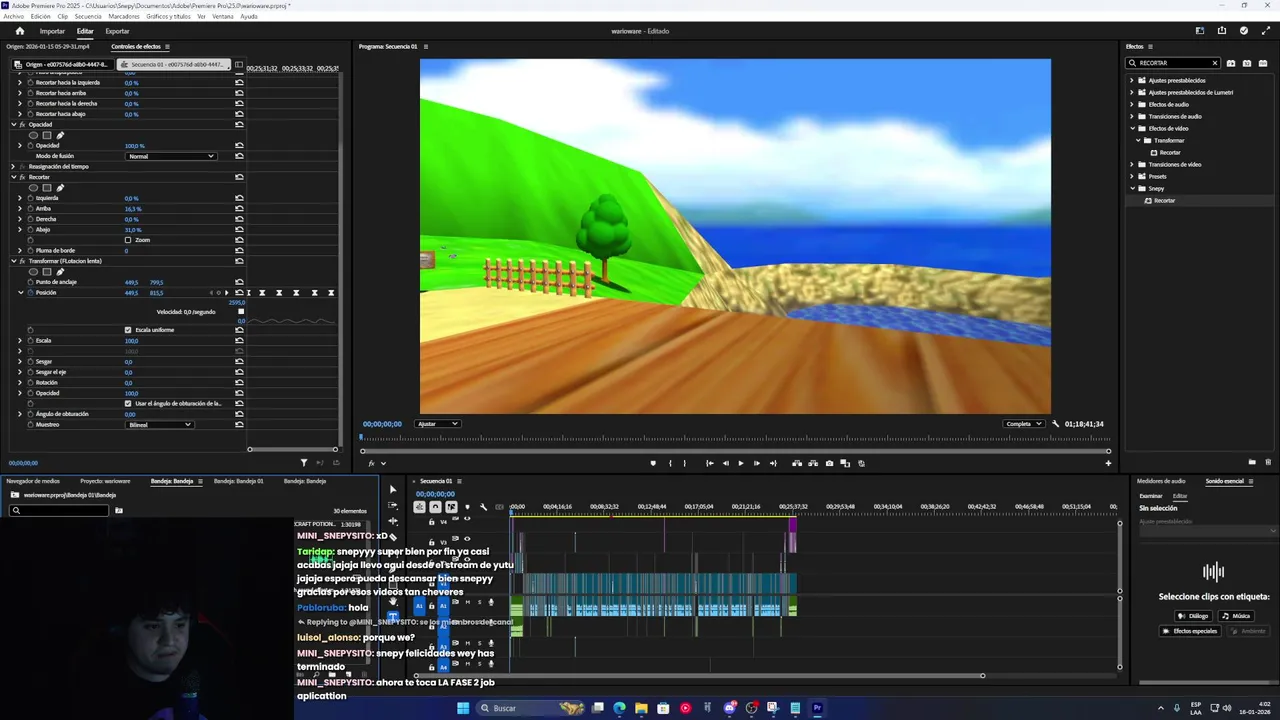Open program monitor settings wrench icon
Screen dimensions: 1280x720
[x=1055, y=424]
